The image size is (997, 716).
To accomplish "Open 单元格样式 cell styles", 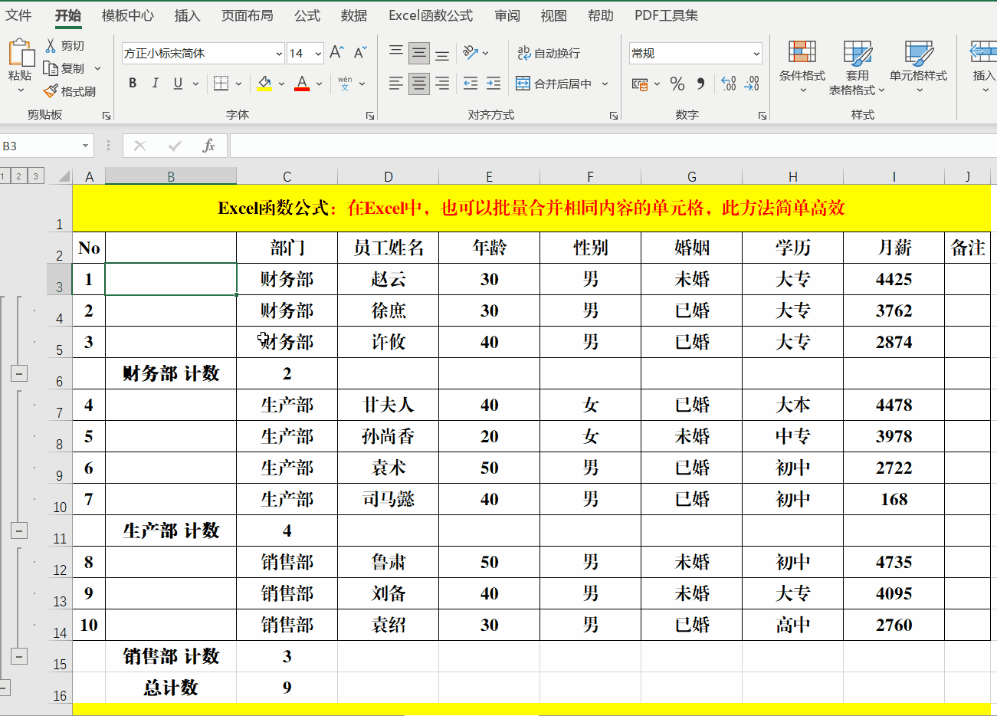I will tap(918, 66).
